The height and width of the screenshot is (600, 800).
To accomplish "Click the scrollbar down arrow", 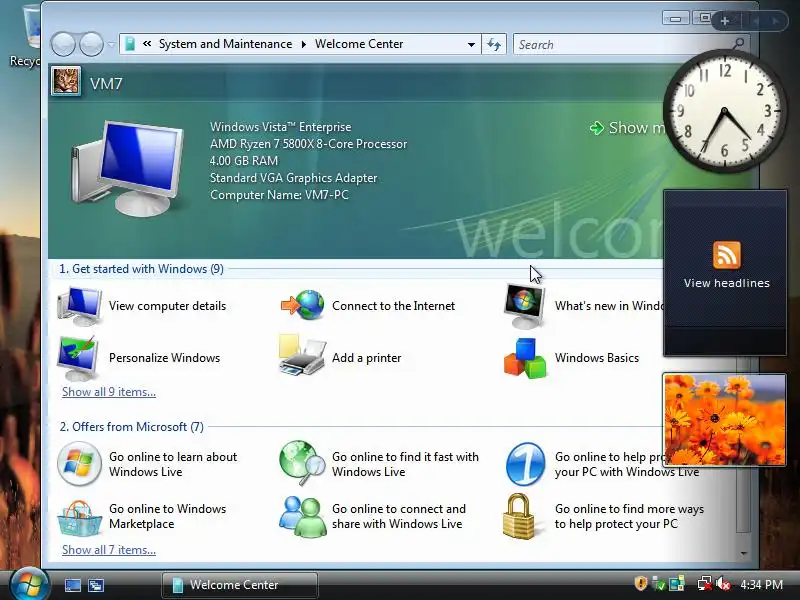I will (743, 553).
